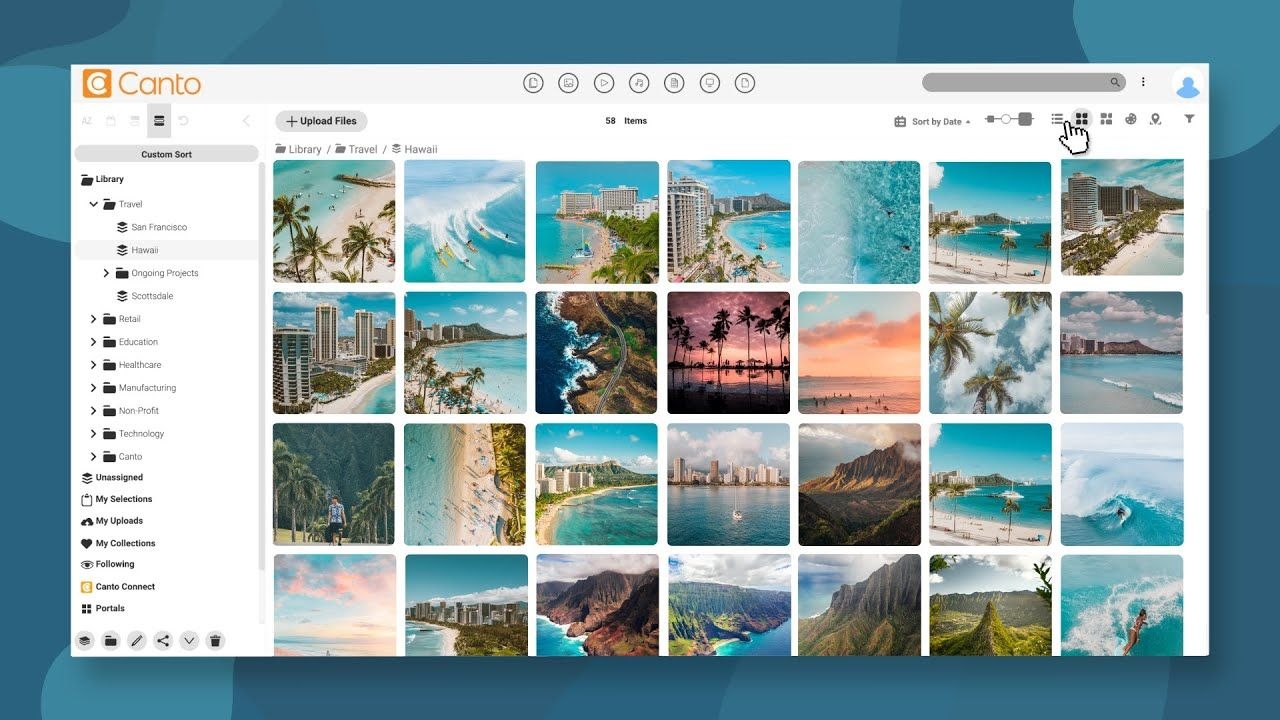This screenshot has width=1280, height=720.
Task: Open the map location view
Action: pyautogui.click(x=1155, y=119)
